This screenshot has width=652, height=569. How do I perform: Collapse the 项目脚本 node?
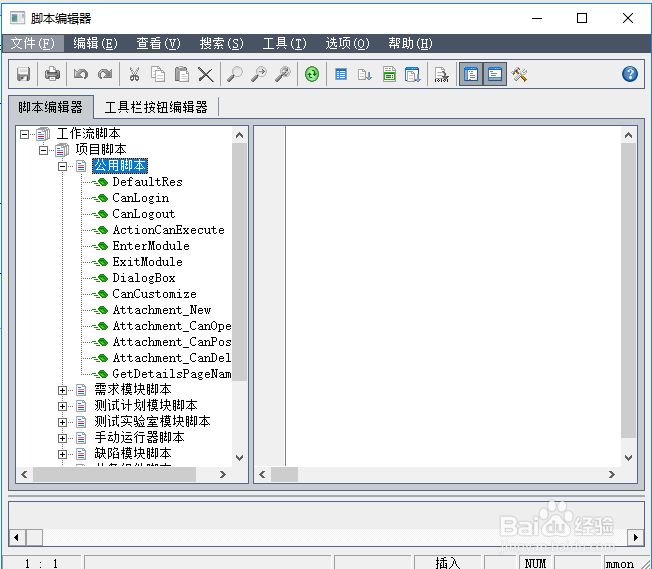click(x=43, y=150)
